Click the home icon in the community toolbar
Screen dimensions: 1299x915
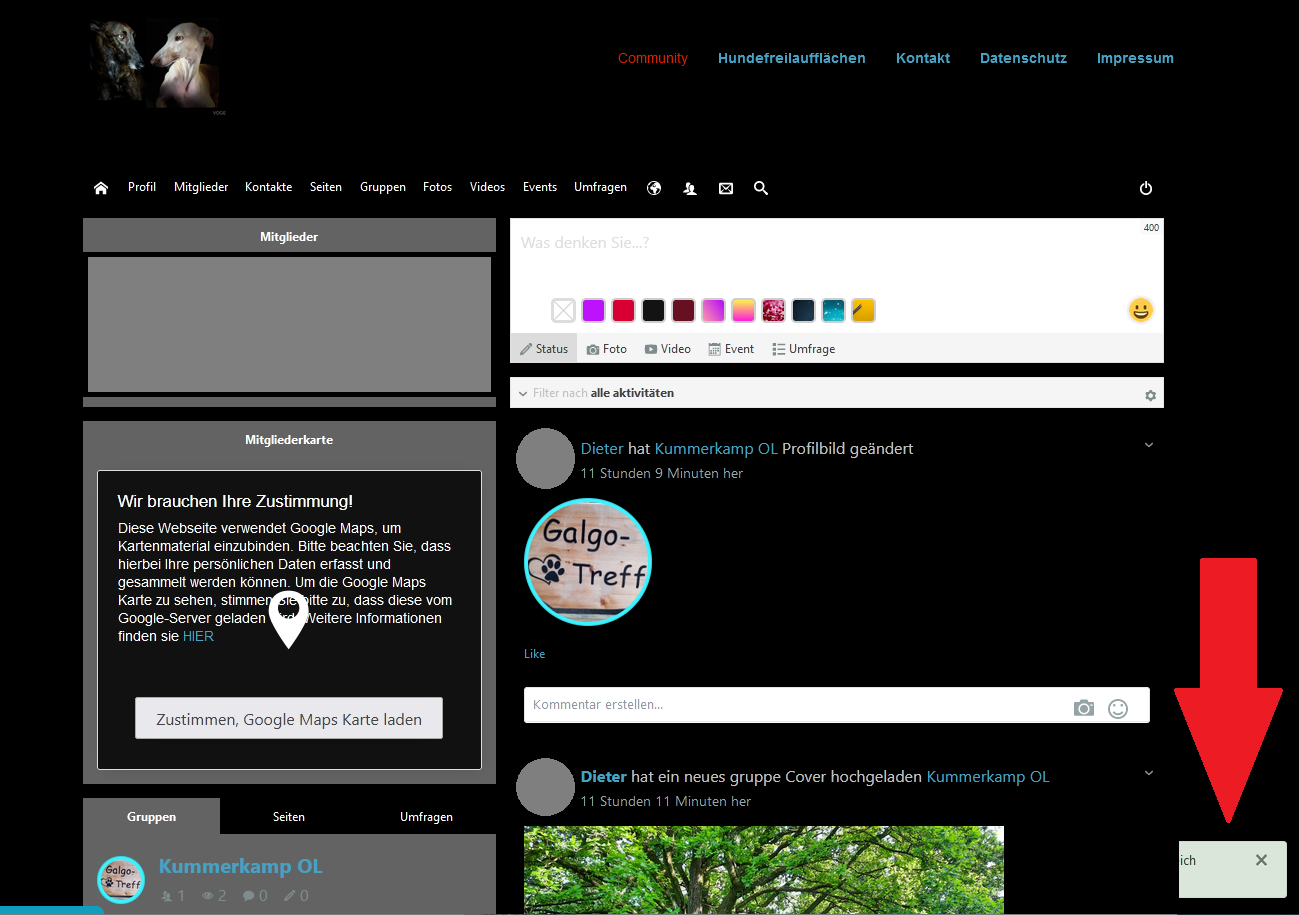click(101, 188)
